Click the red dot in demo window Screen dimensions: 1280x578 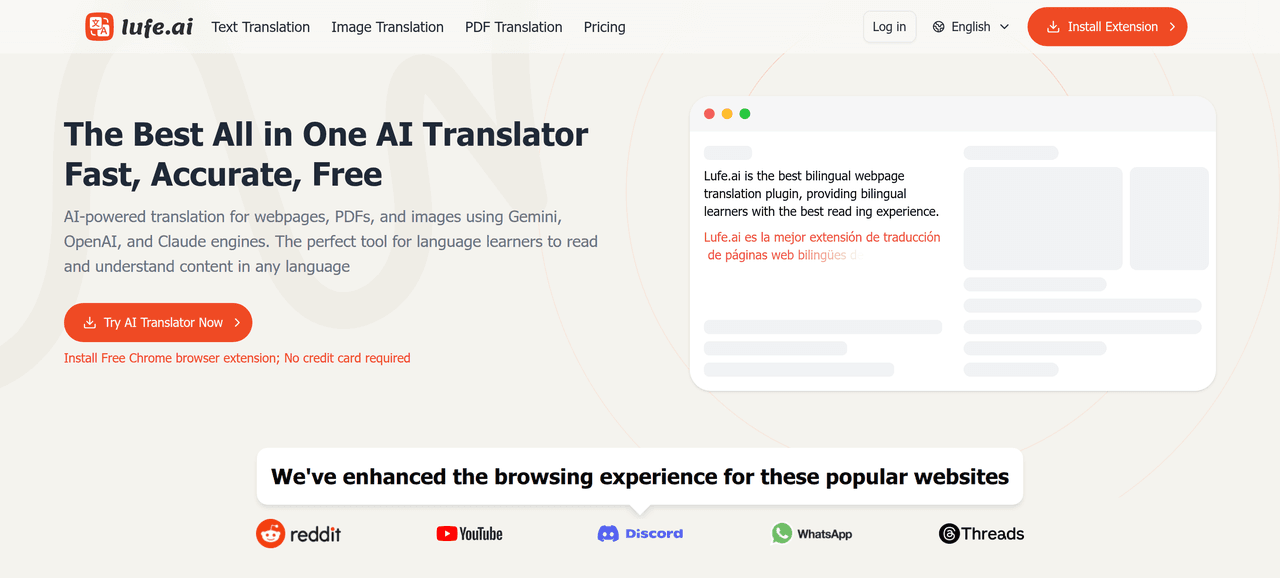point(709,114)
